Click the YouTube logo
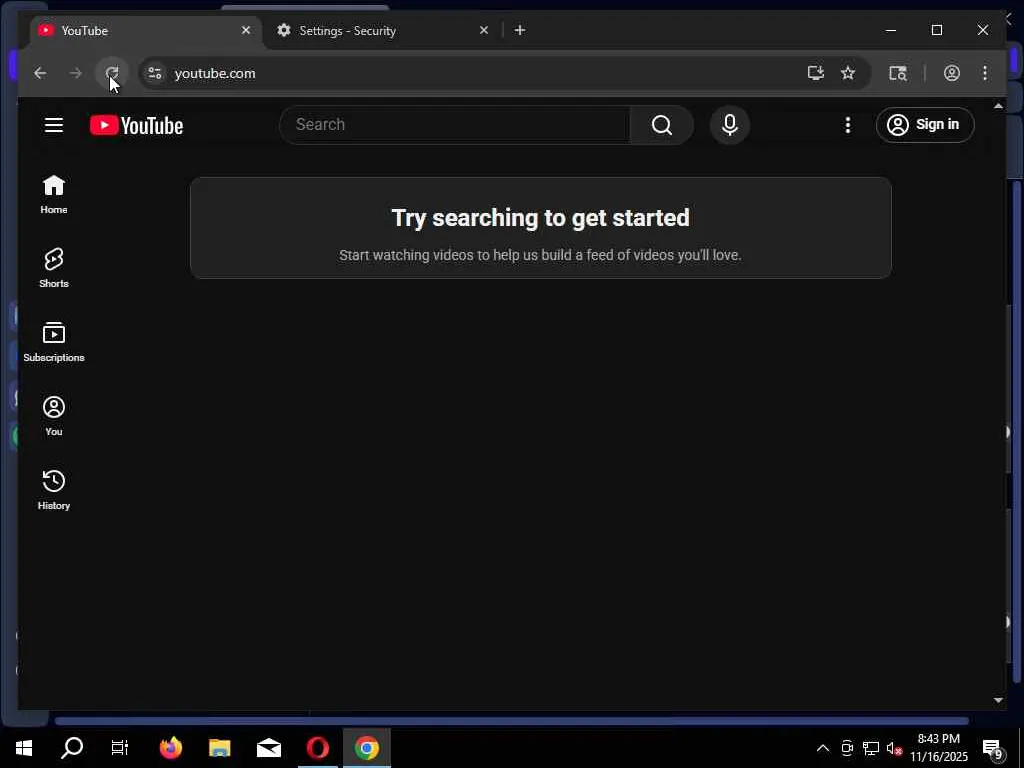Viewport: 1024px width, 768px height. click(x=136, y=125)
